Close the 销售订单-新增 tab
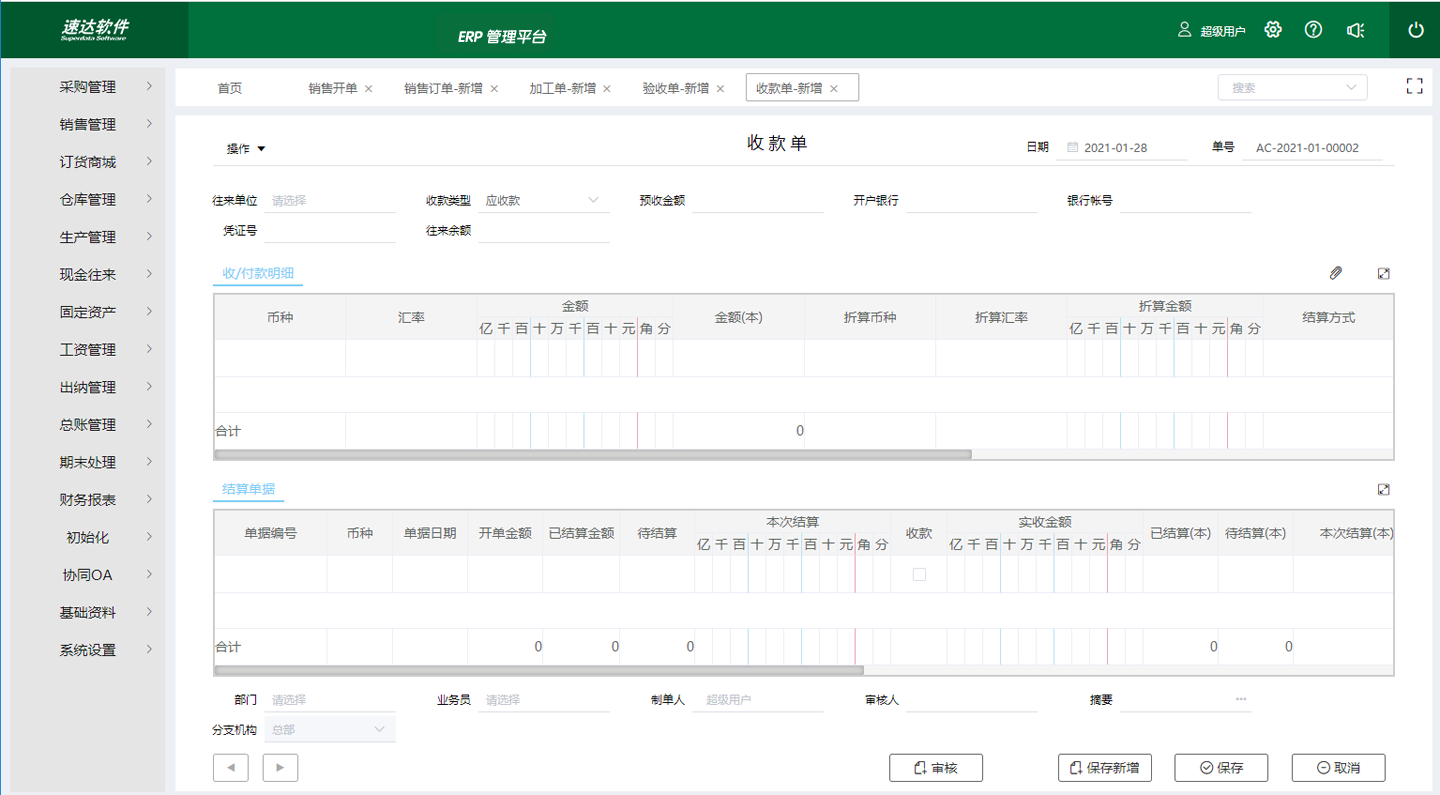 [494, 89]
